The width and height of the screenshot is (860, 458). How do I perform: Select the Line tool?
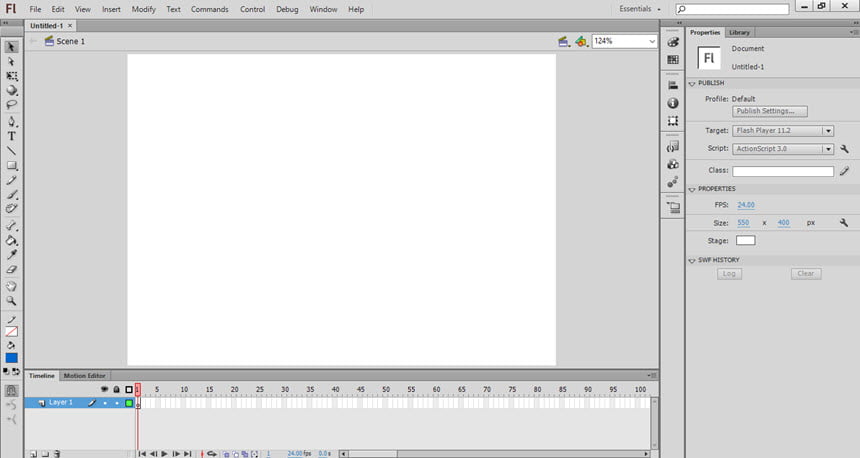click(12, 151)
